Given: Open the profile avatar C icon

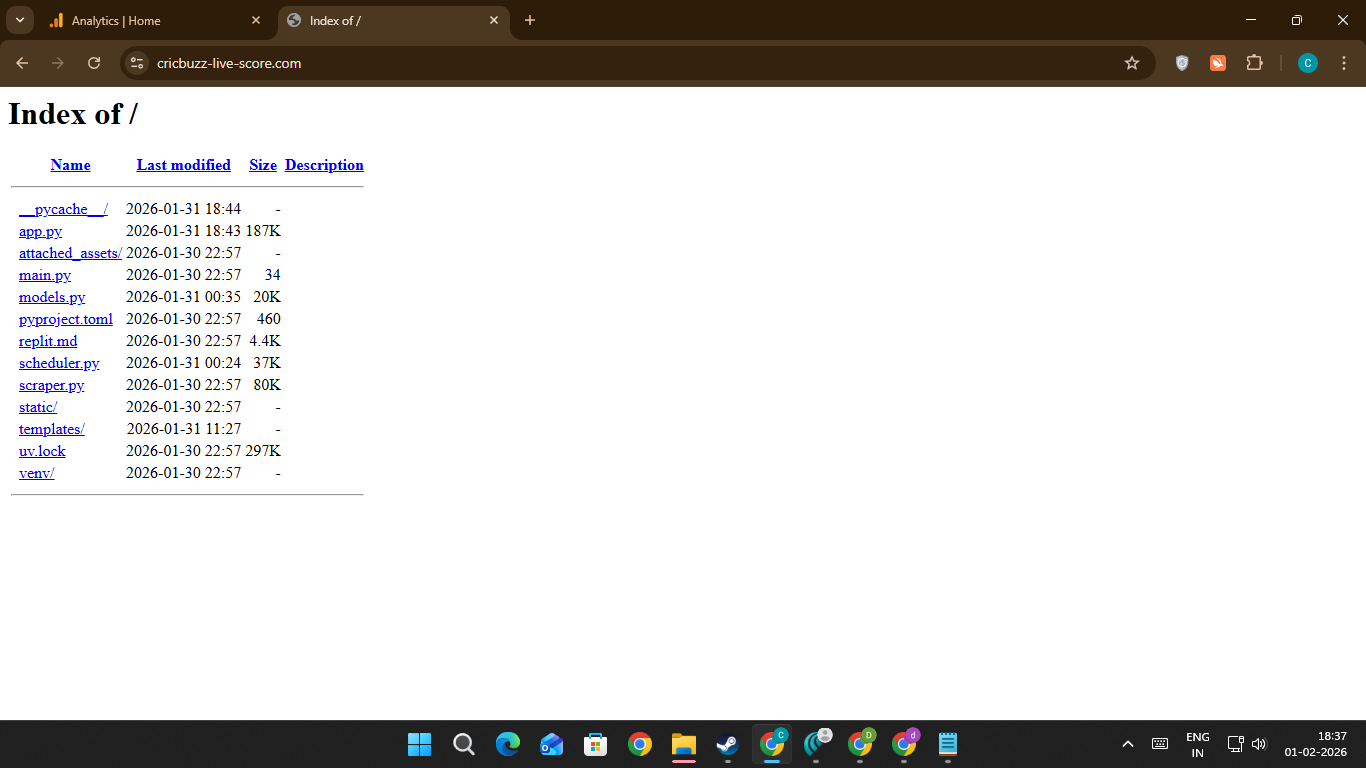Looking at the screenshot, I should pyautogui.click(x=1308, y=63).
